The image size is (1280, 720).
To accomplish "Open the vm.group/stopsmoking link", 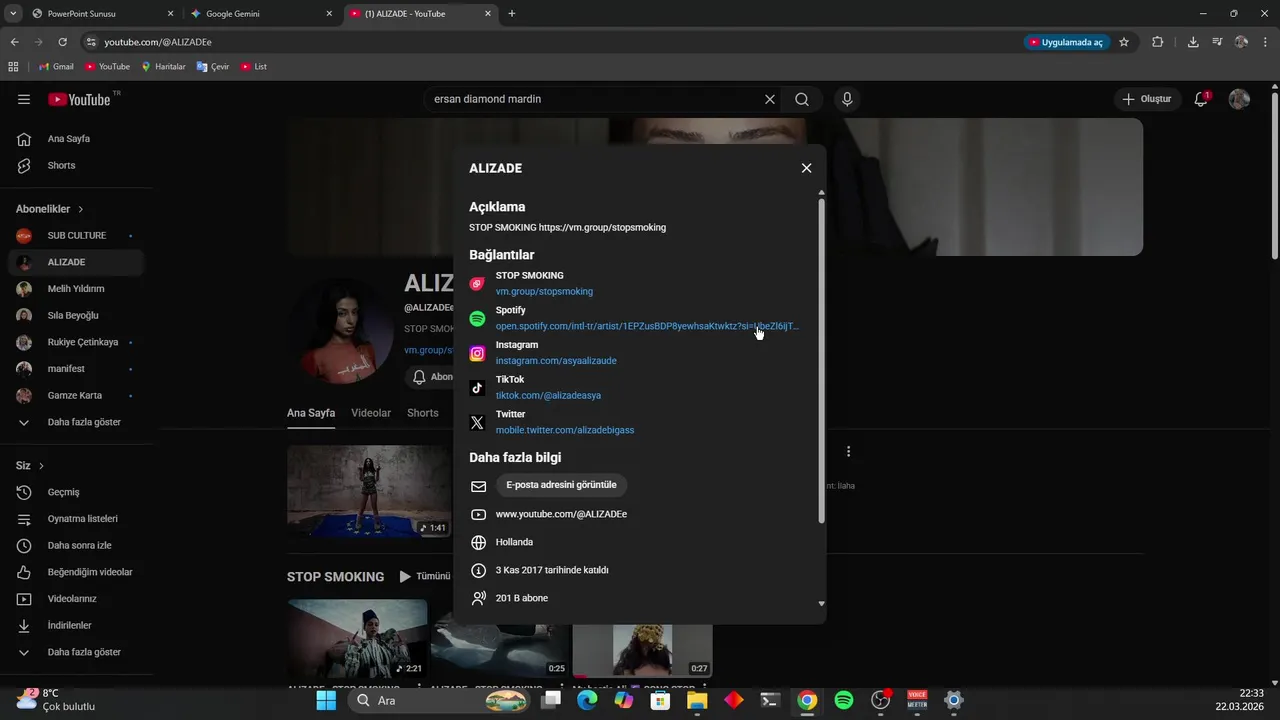I will (x=544, y=292).
